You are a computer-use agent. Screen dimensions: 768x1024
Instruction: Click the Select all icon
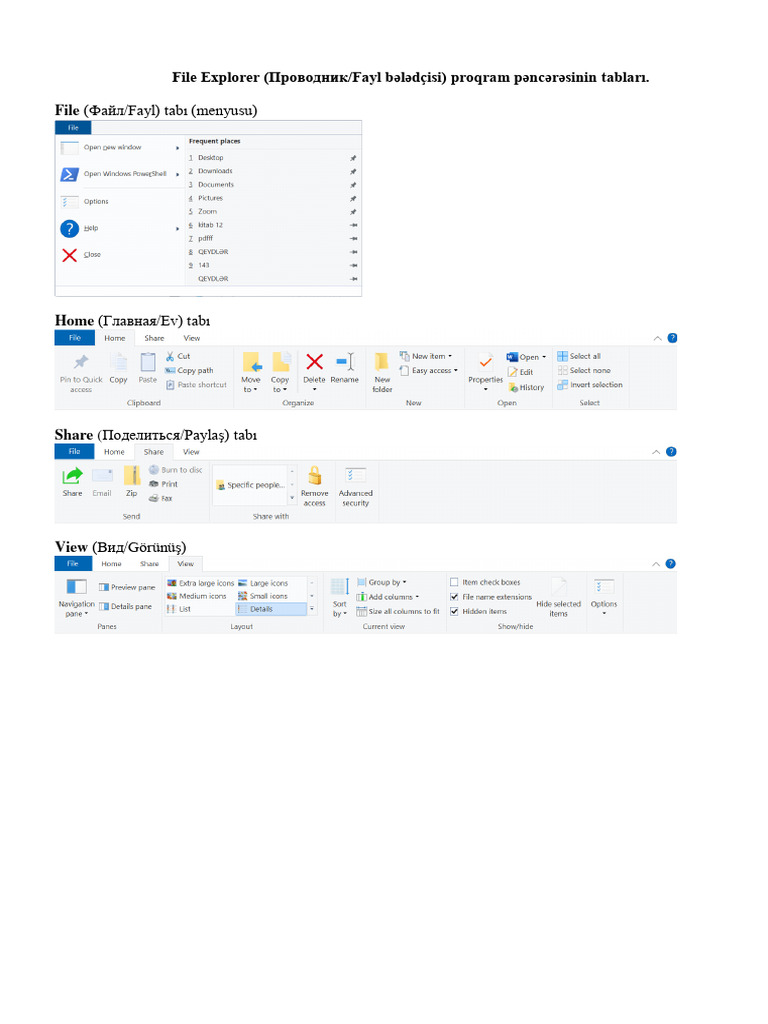(562, 356)
